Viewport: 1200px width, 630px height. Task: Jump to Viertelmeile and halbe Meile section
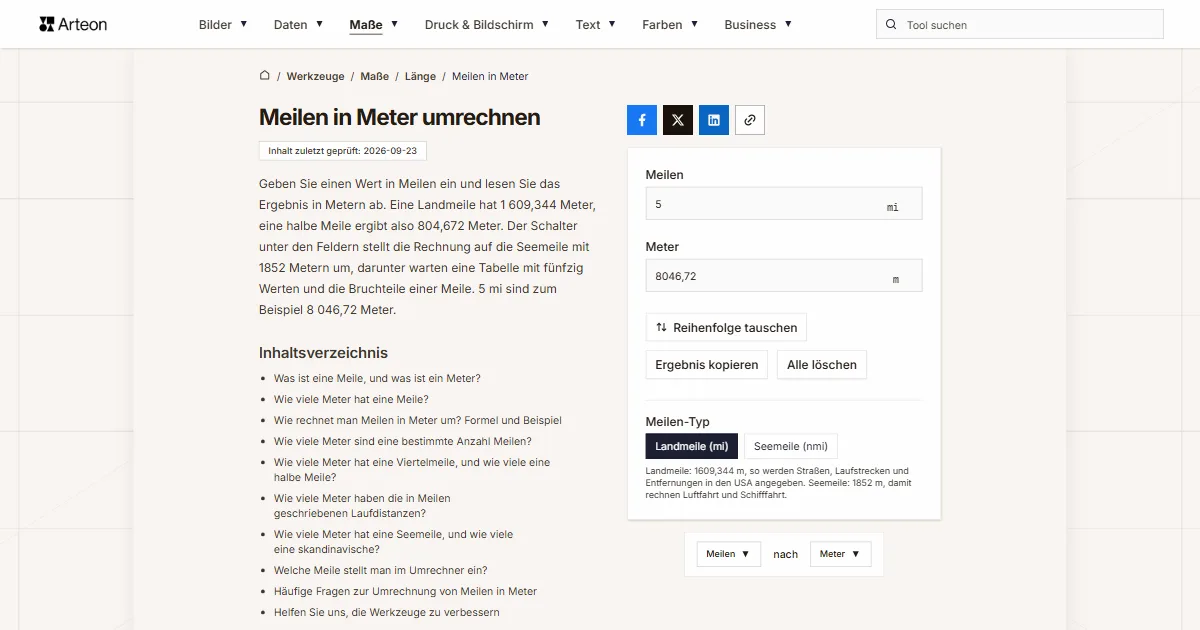tap(412, 470)
